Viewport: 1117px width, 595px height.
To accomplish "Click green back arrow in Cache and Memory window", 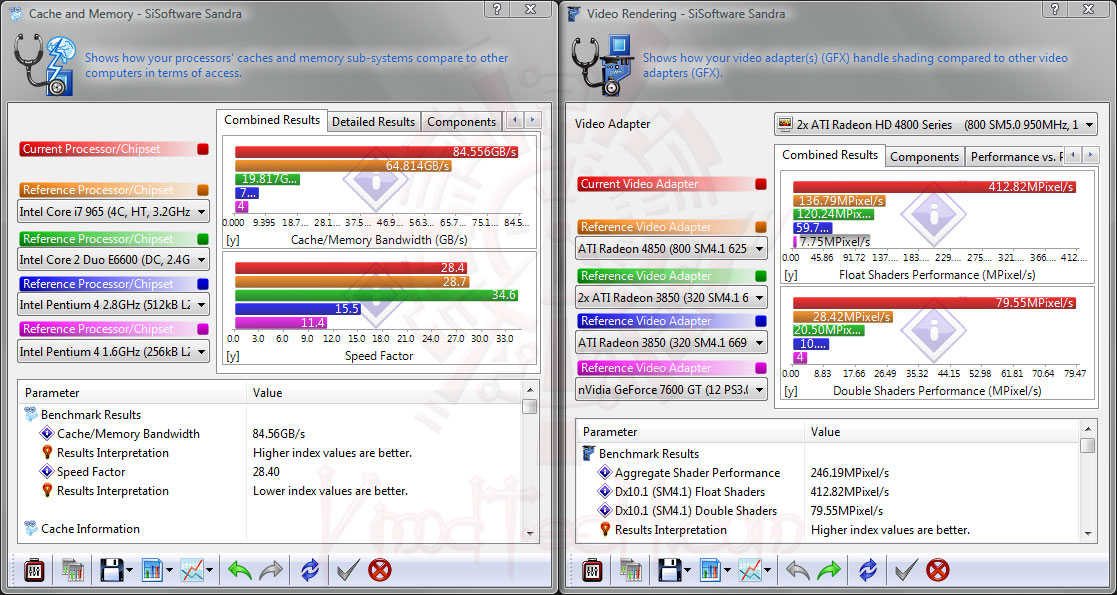I will click(x=240, y=570).
